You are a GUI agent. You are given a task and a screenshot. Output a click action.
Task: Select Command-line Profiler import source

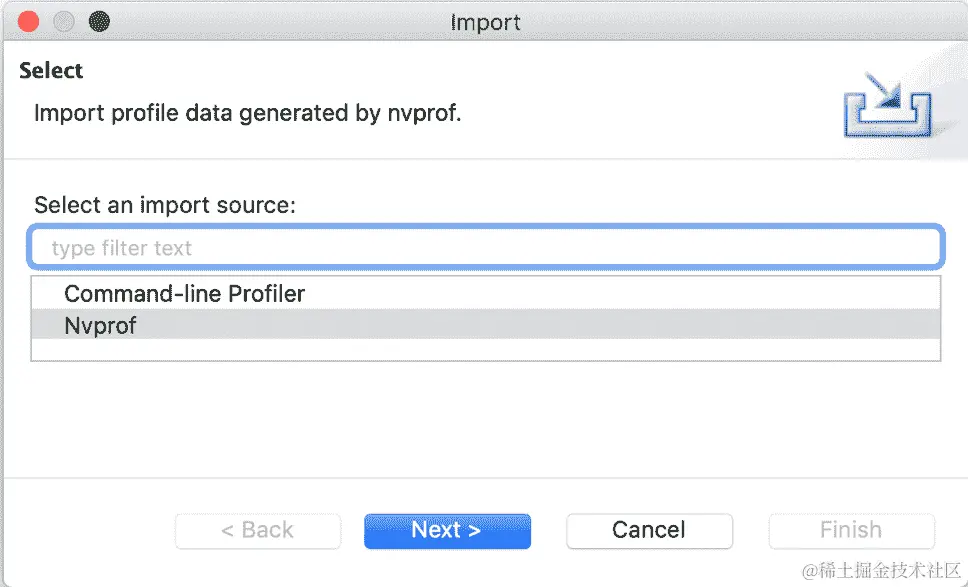click(184, 294)
